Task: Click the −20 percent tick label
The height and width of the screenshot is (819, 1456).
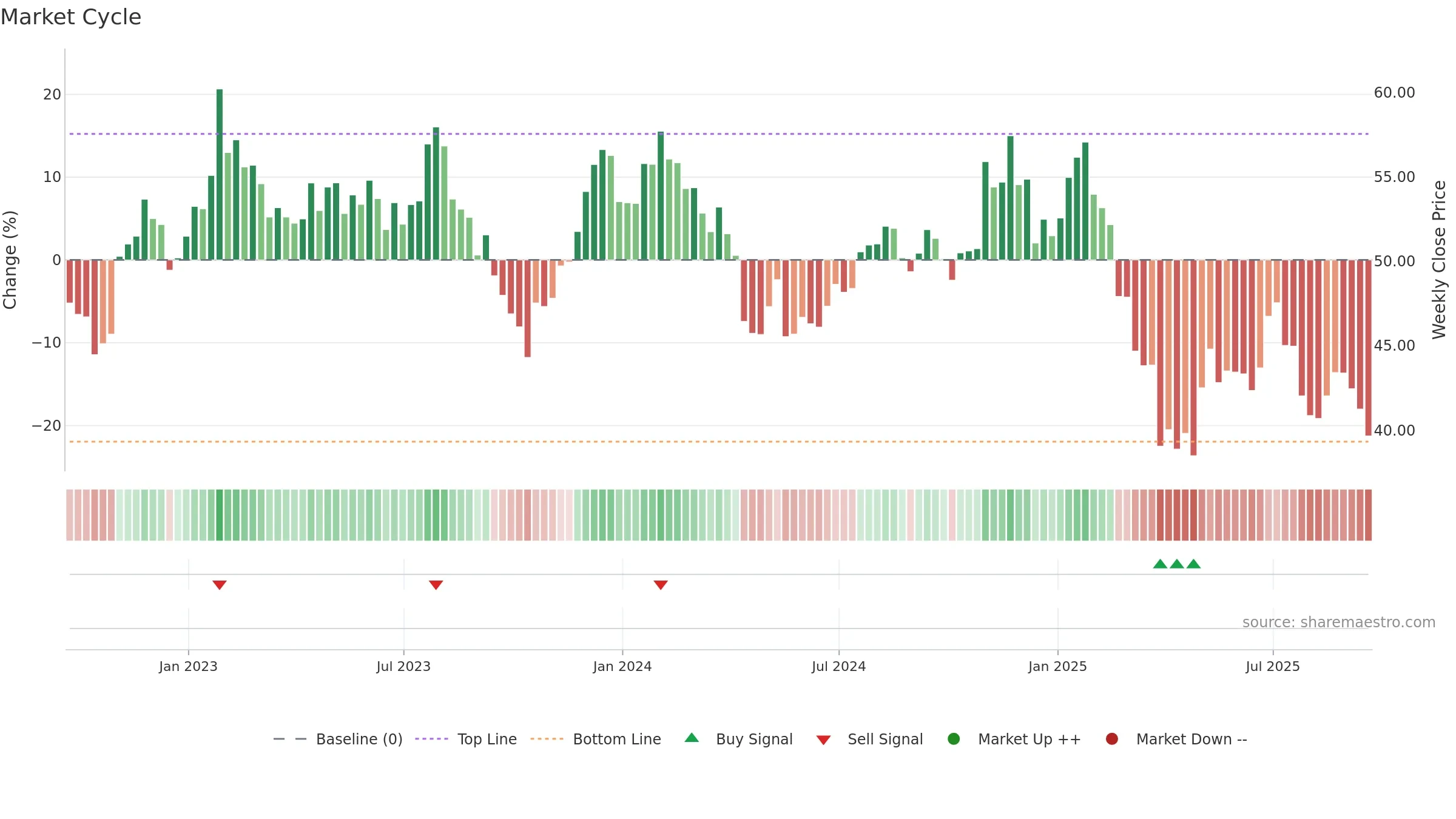Action: 47,426
